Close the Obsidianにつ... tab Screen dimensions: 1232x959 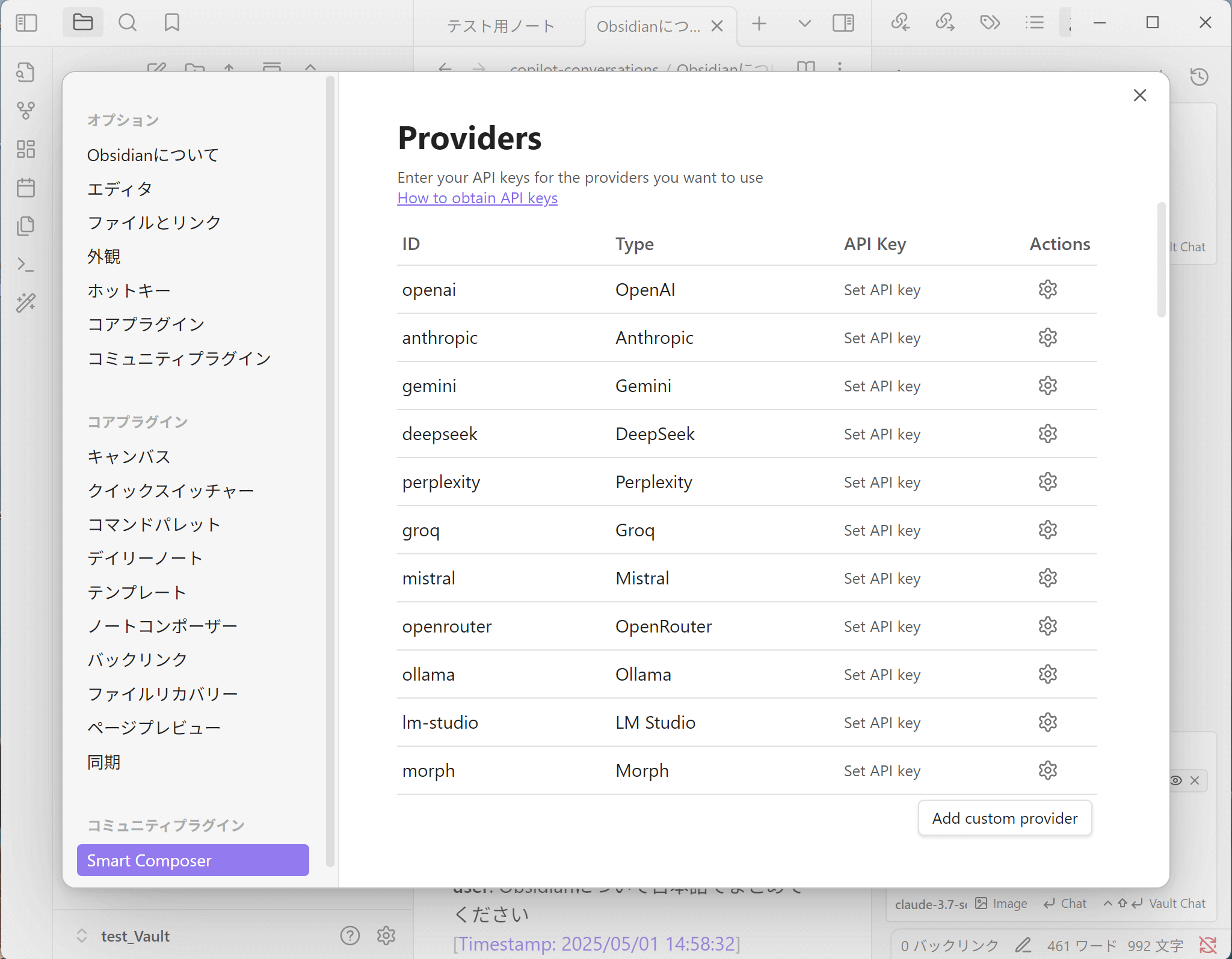click(716, 26)
